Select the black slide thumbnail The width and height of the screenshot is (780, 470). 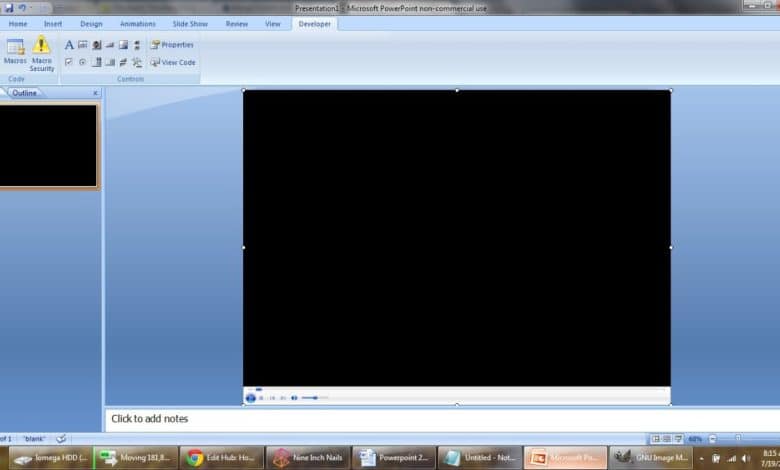48,146
